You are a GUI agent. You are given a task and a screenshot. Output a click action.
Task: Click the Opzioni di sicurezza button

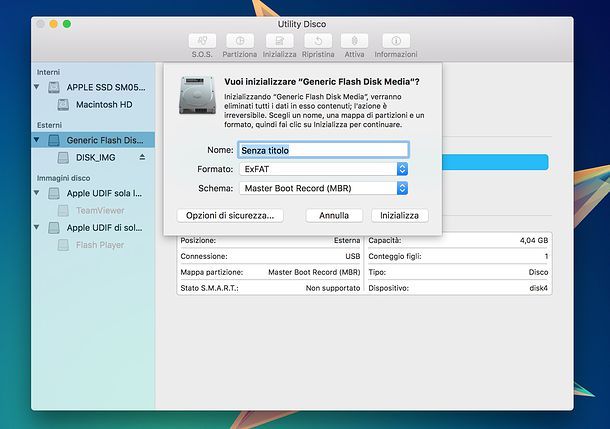point(230,215)
